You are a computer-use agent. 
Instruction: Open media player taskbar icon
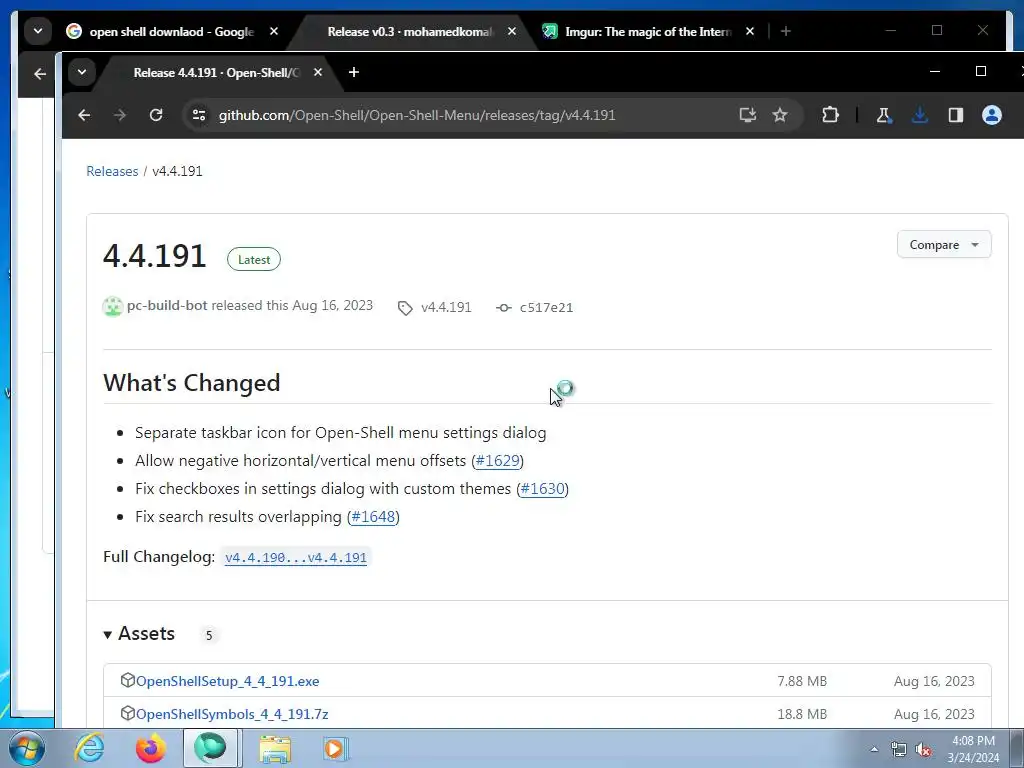(336, 748)
